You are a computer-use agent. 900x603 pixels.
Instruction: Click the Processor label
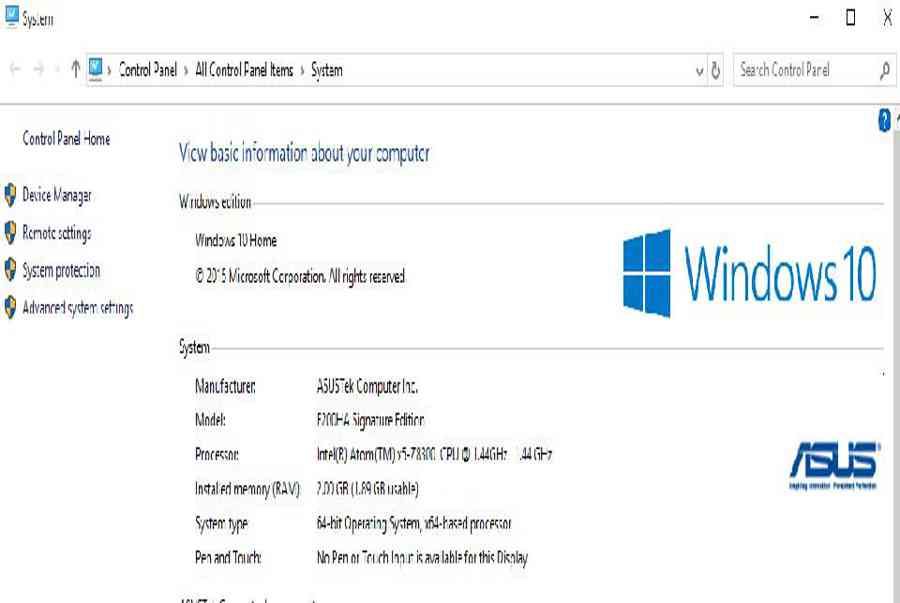[x=216, y=454]
